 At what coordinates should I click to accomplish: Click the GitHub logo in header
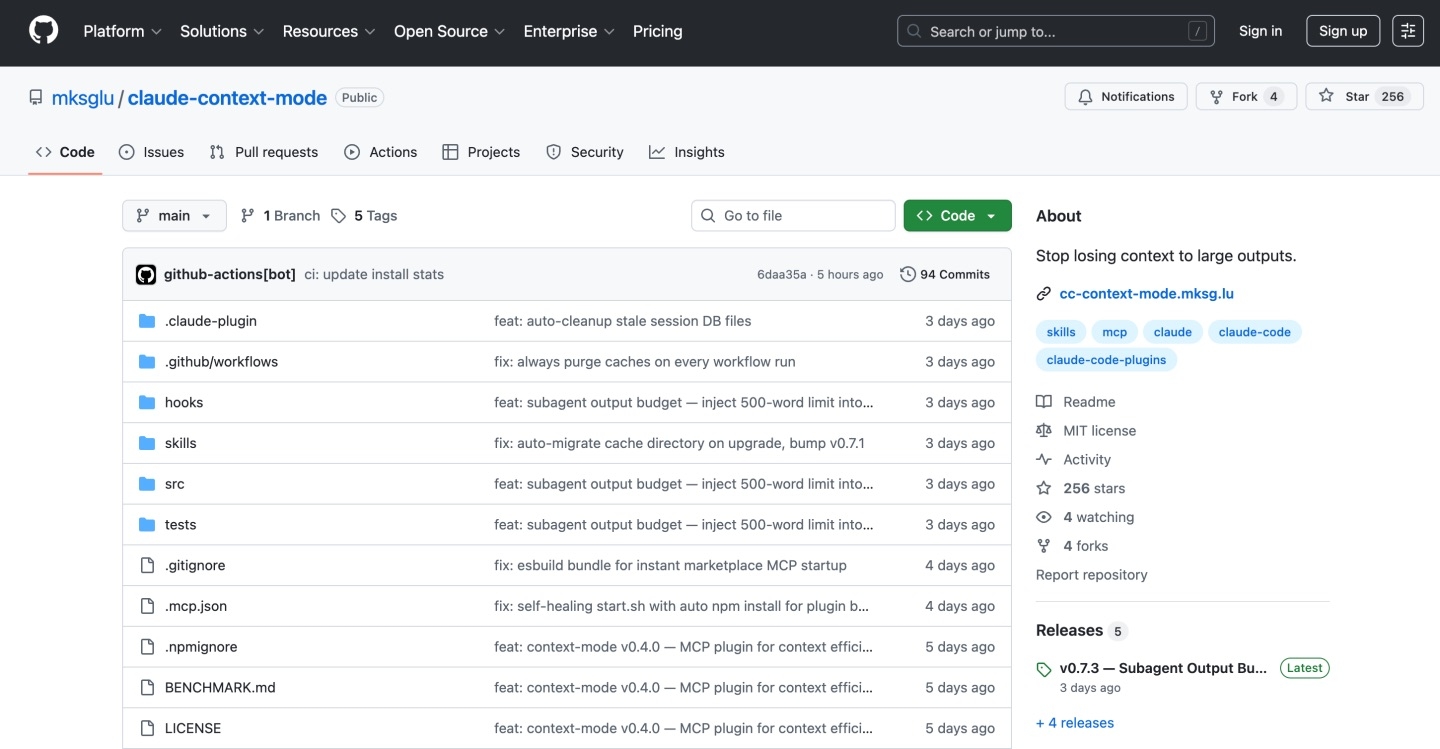(x=44, y=31)
